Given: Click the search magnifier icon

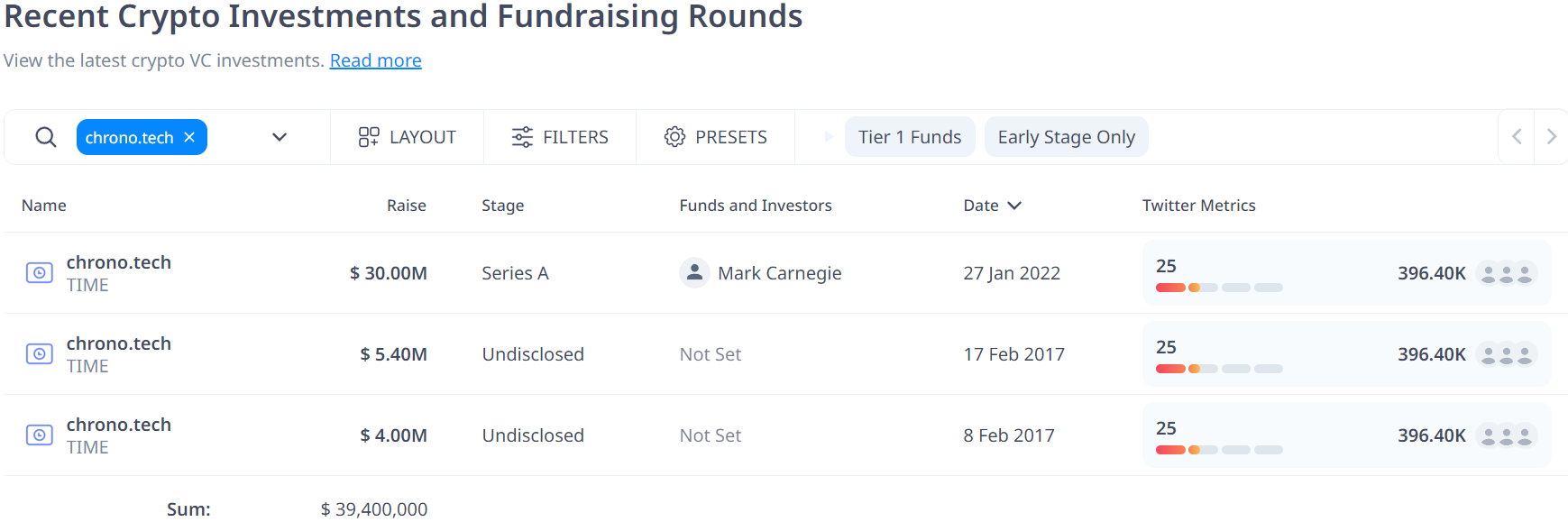Looking at the screenshot, I should (46, 137).
